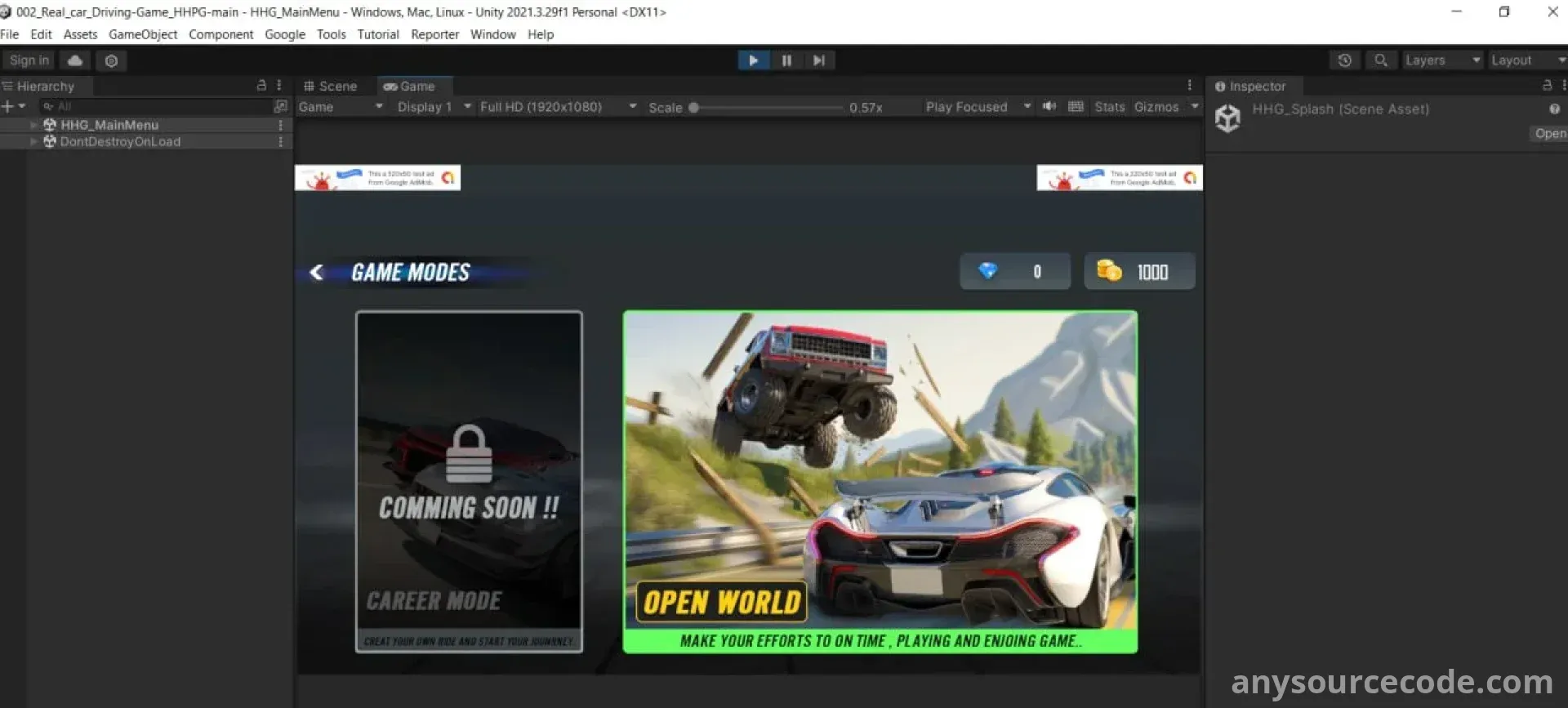
Task: Open the Layers dropdown
Action: (1441, 60)
